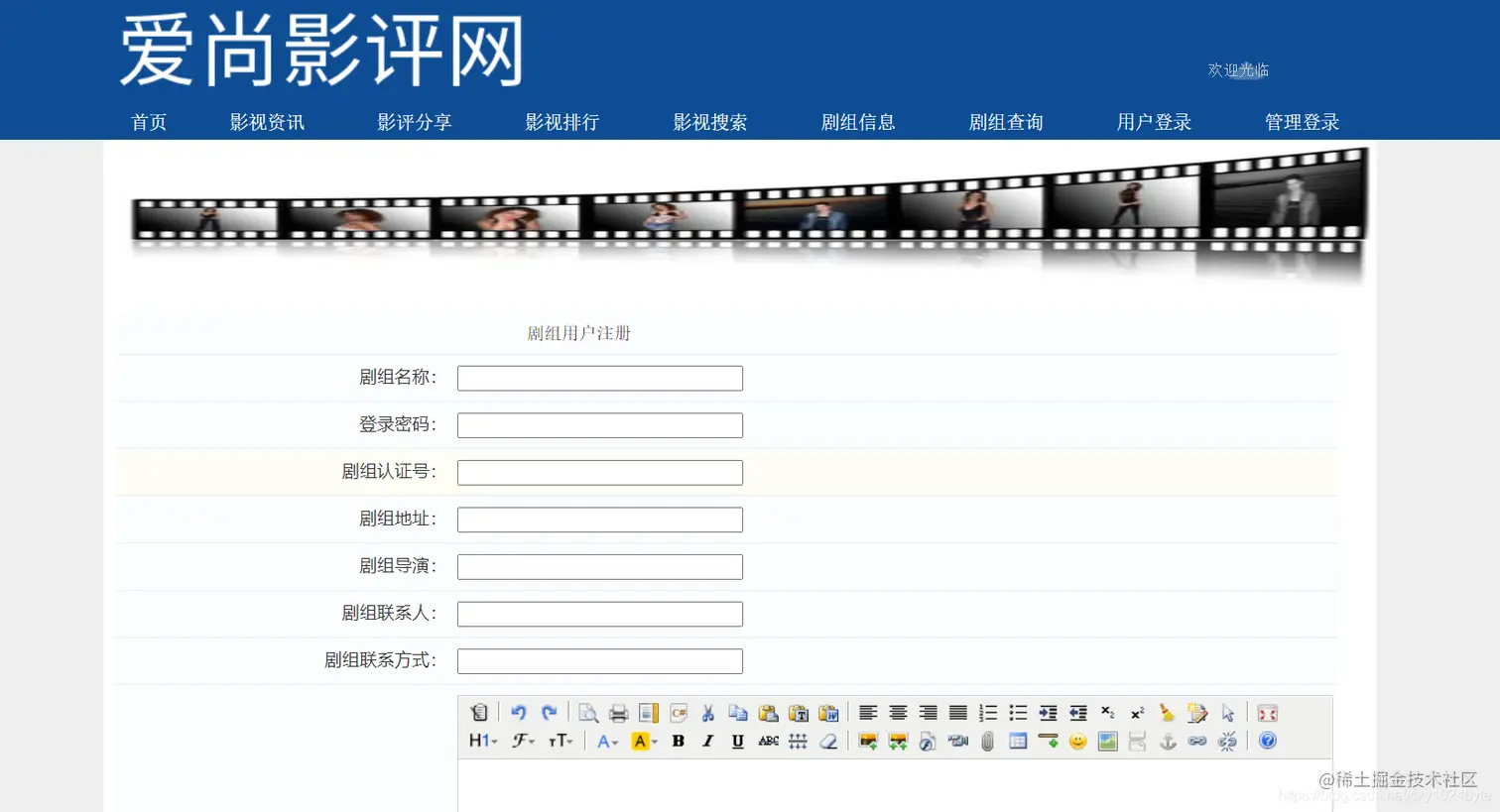The height and width of the screenshot is (812, 1500).
Task: Apply italic formatting in the editor
Action: 706,741
